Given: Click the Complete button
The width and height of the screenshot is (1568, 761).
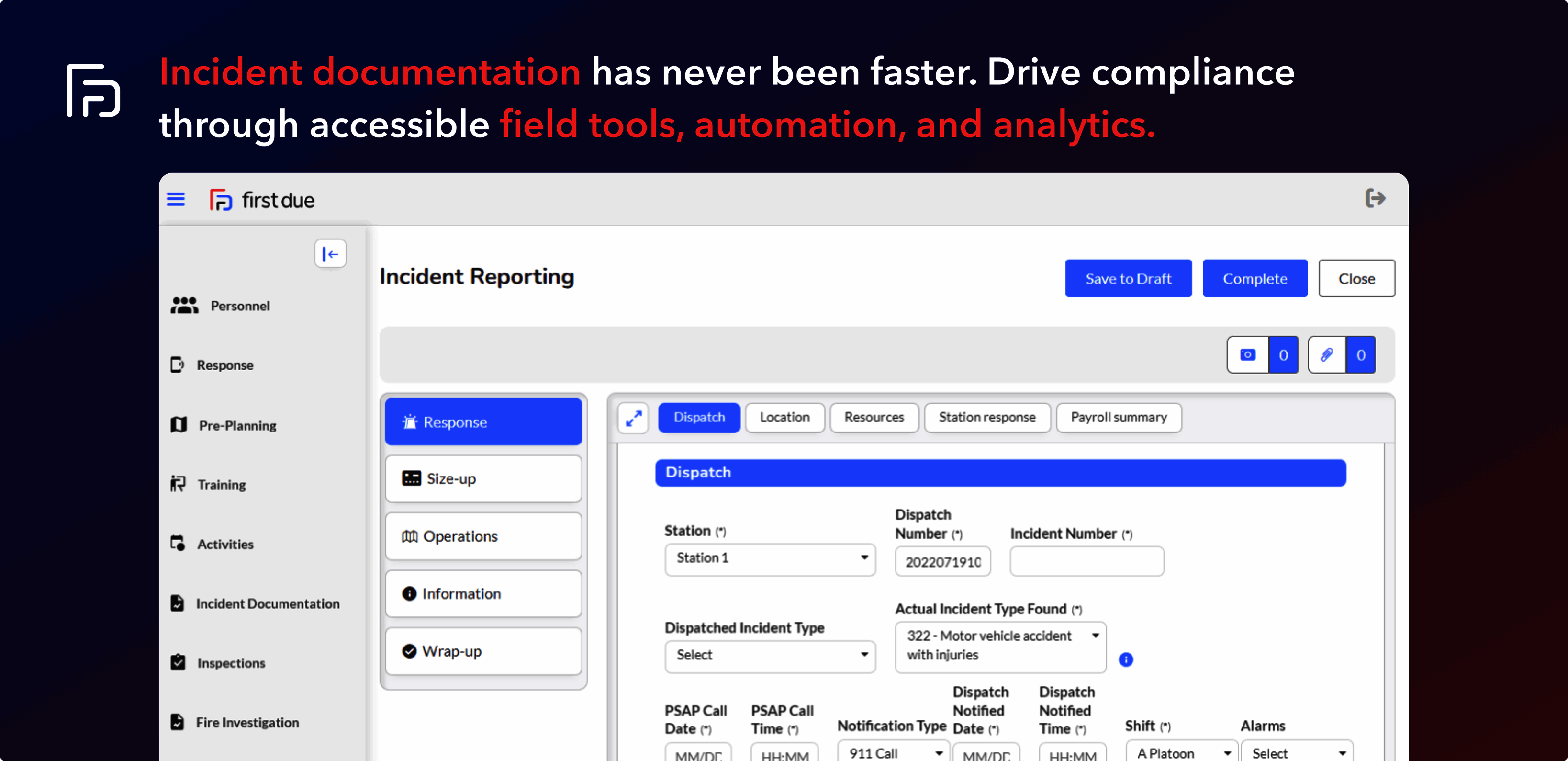Looking at the screenshot, I should (x=1254, y=278).
